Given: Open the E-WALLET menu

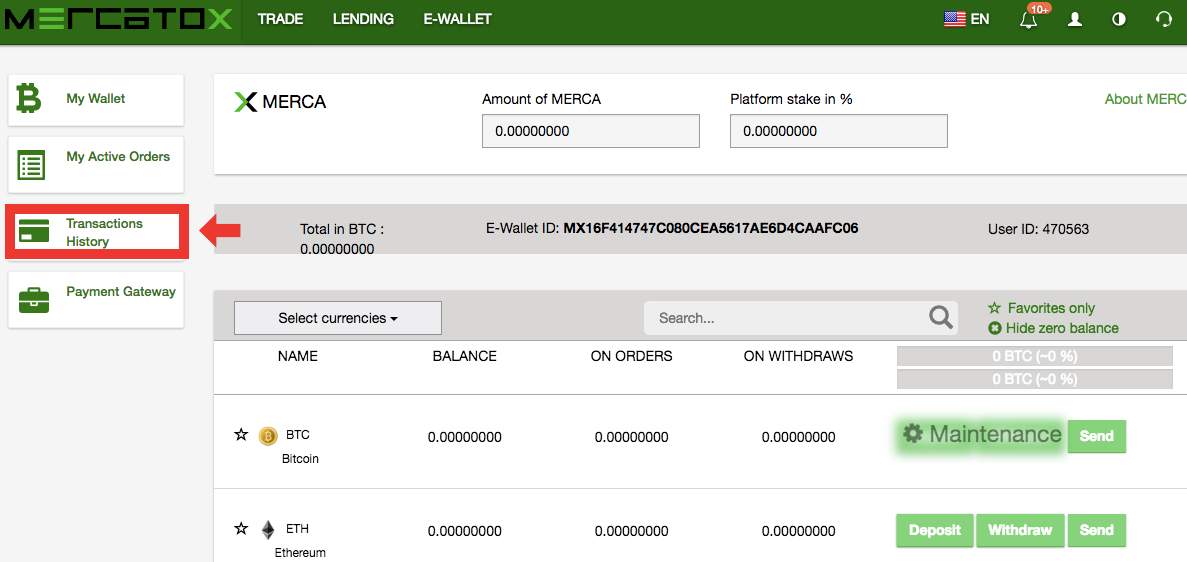Looking at the screenshot, I should [458, 20].
